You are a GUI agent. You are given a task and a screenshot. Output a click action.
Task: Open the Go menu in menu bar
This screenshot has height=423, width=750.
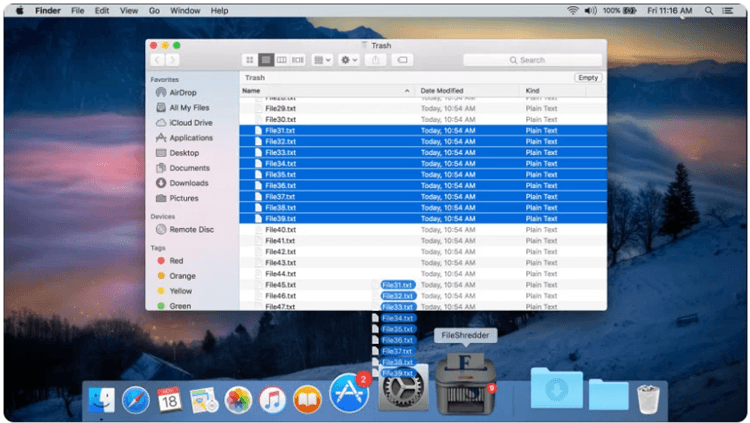click(x=154, y=10)
